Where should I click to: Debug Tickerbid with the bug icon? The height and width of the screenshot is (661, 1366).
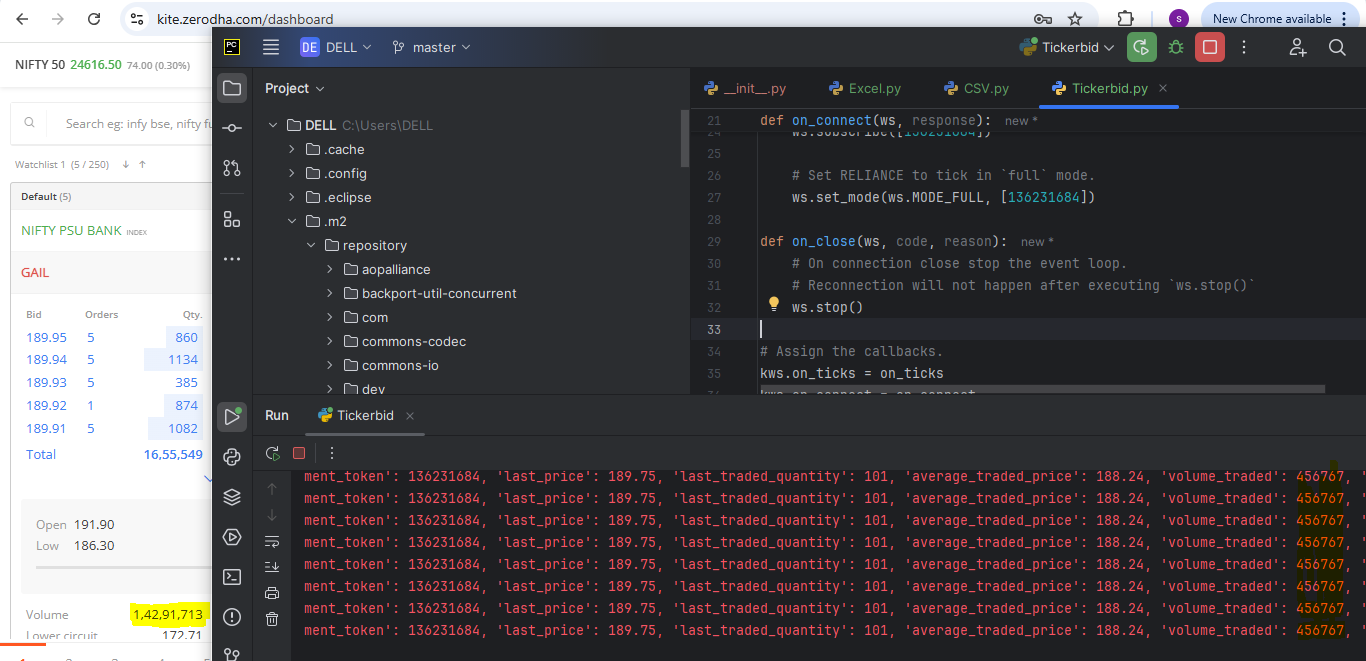[x=1175, y=47]
